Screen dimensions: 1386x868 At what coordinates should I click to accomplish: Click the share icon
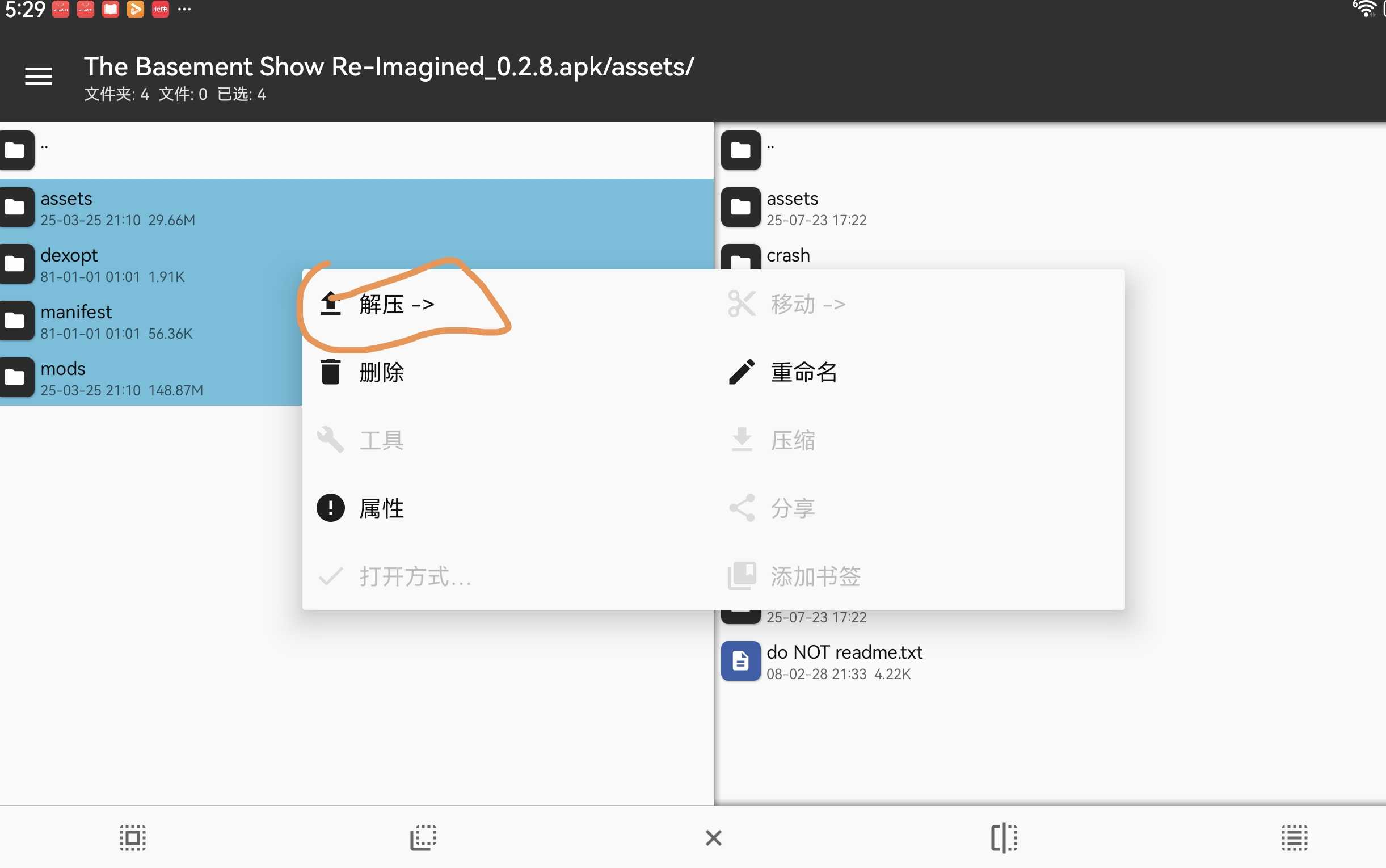pyautogui.click(x=742, y=508)
